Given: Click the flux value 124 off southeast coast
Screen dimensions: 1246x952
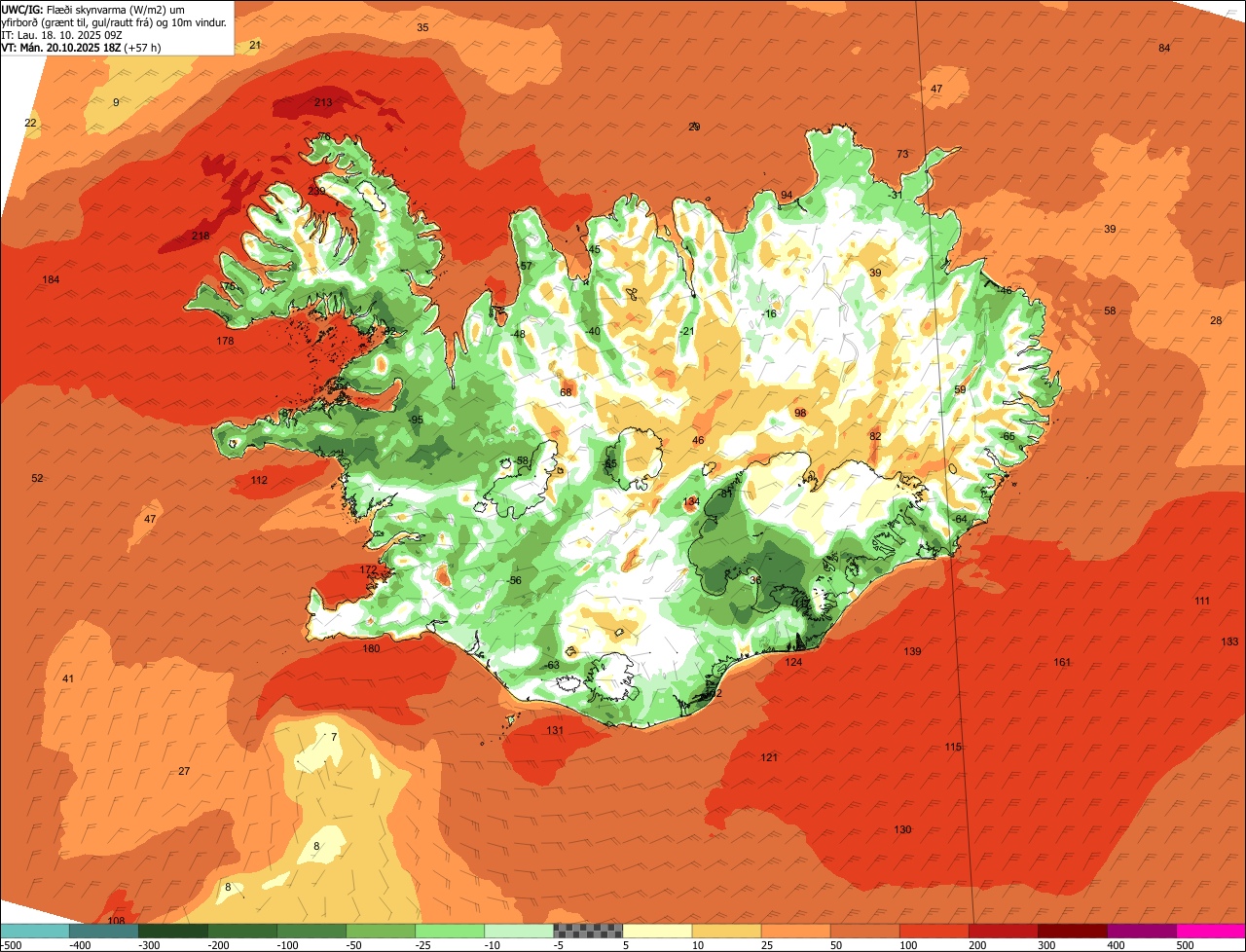Looking at the screenshot, I should pos(793,662).
